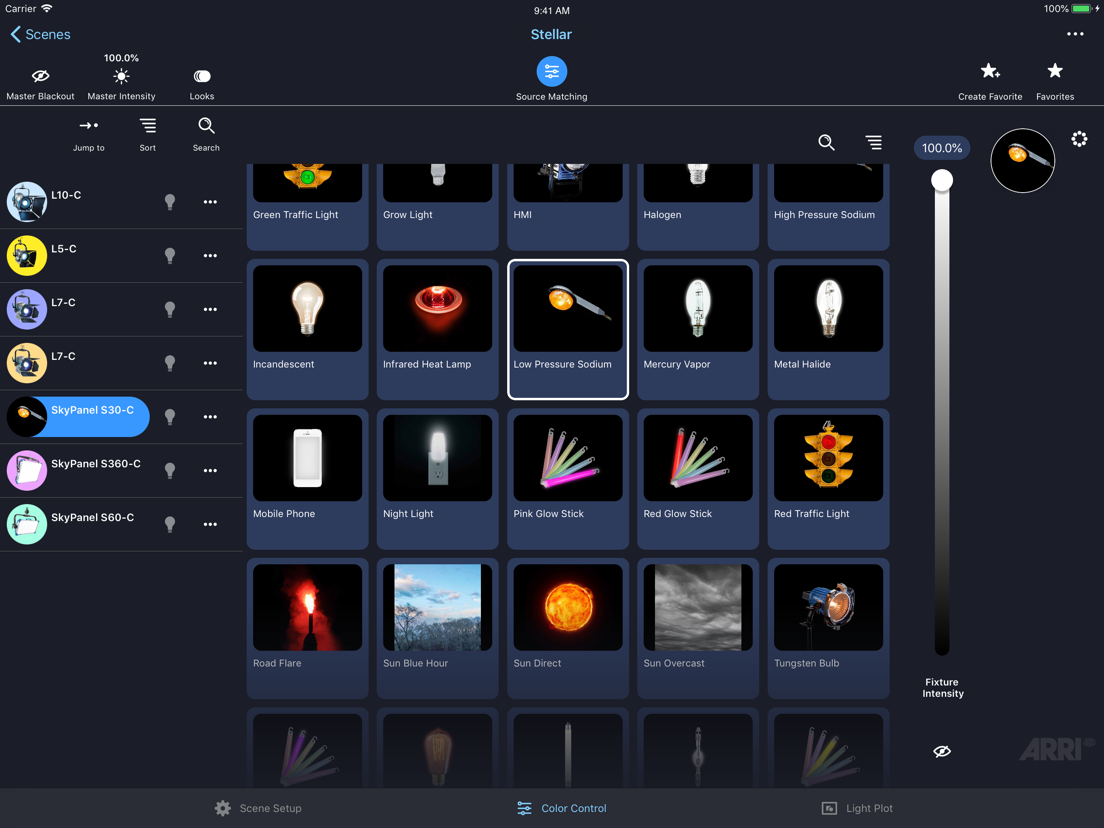The height and width of the screenshot is (828, 1104).
Task: Toggle the L10-C bulb on/off
Action: point(170,202)
